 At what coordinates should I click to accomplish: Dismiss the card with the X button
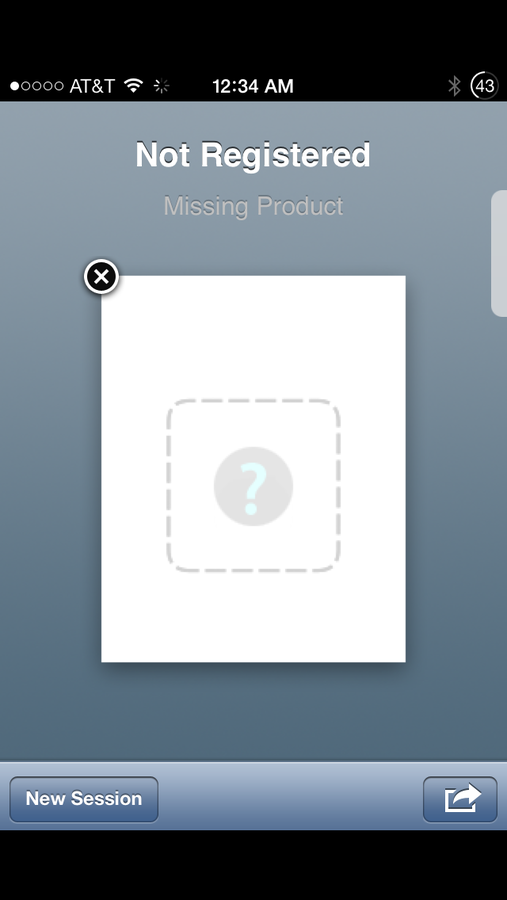[x=101, y=277]
